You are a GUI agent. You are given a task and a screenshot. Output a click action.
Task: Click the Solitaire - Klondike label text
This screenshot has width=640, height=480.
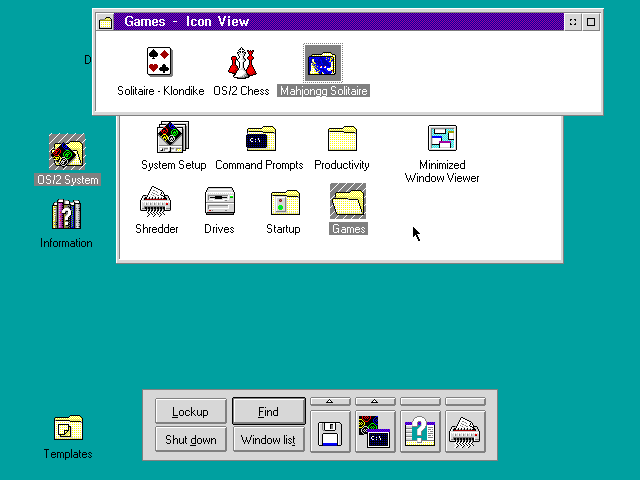coord(160,91)
